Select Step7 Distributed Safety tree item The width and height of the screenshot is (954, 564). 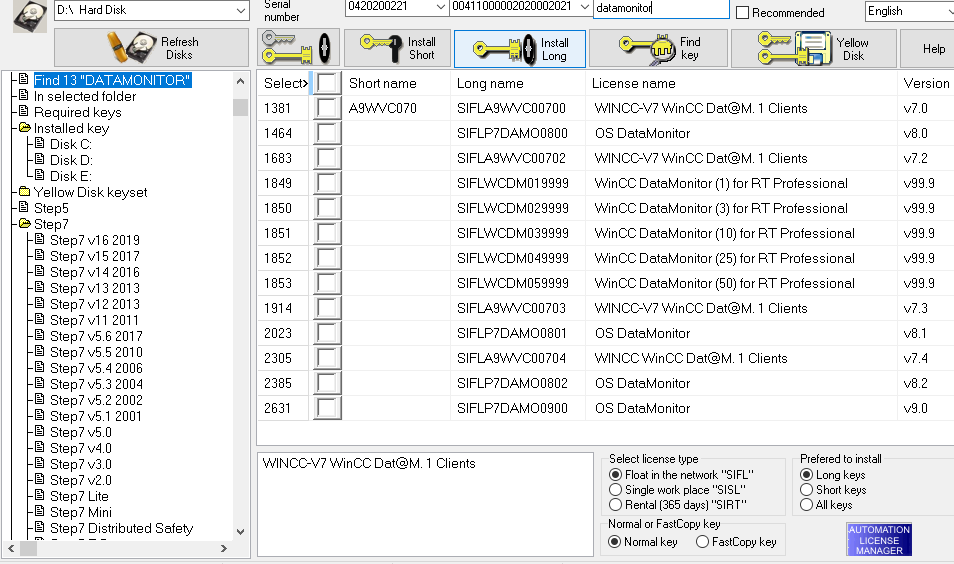122,528
